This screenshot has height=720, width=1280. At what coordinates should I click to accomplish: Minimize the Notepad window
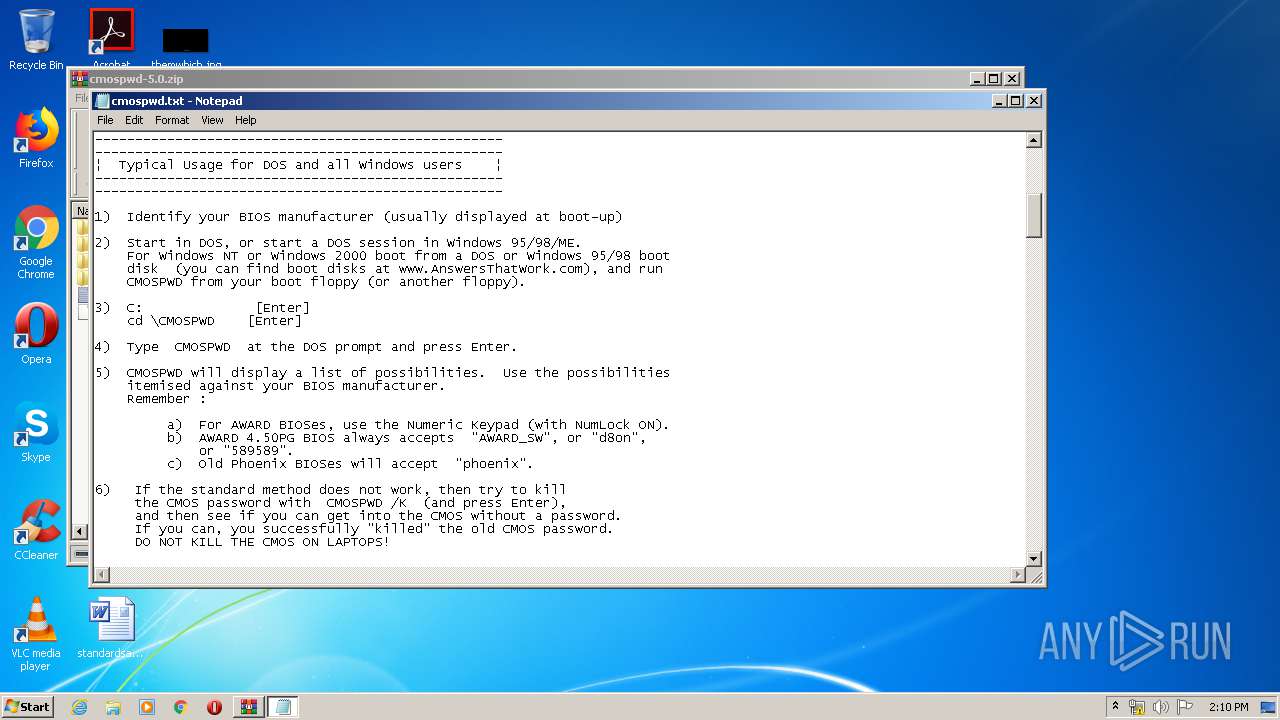999,101
